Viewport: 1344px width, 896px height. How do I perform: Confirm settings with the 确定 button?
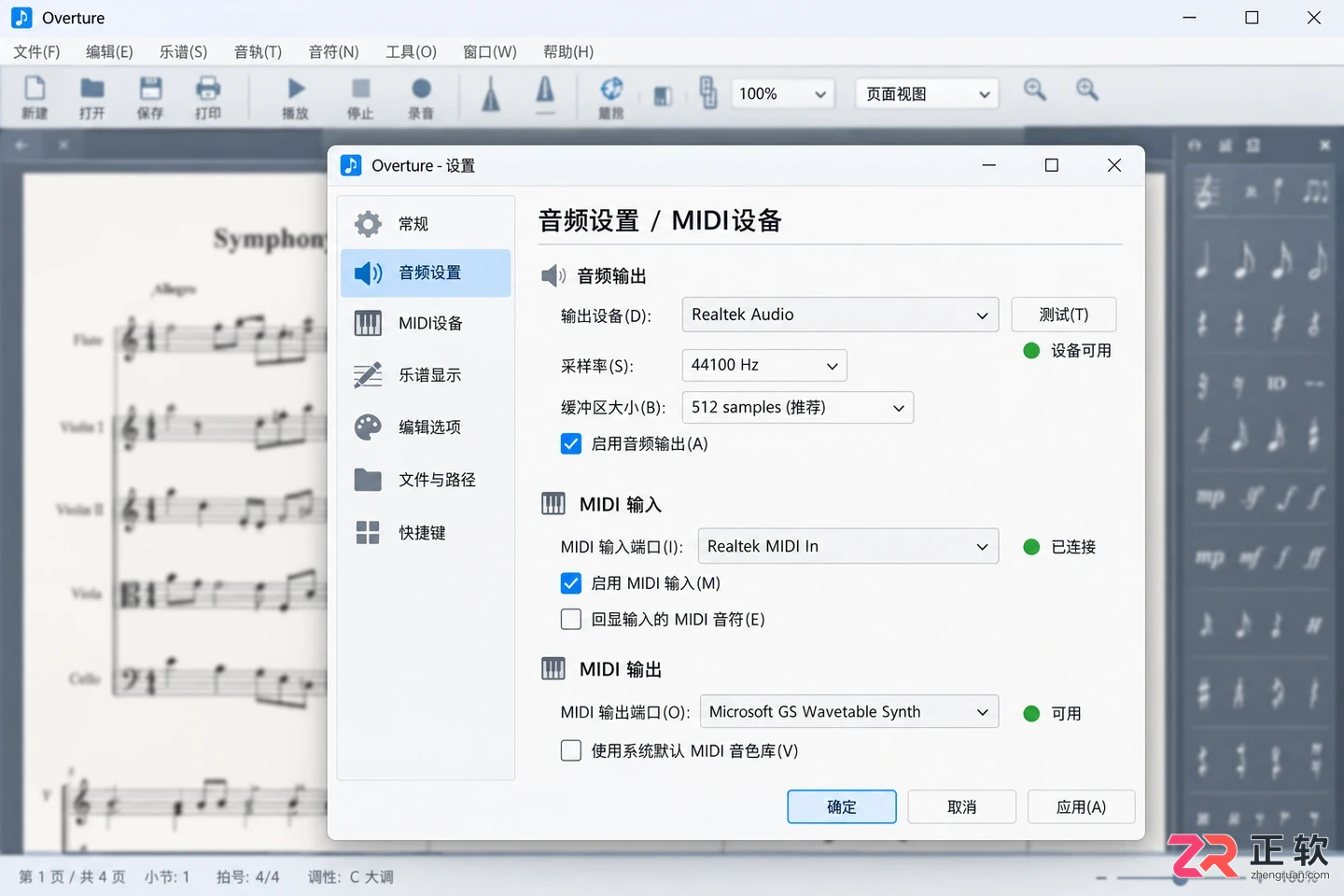click(x=842, y=806)
